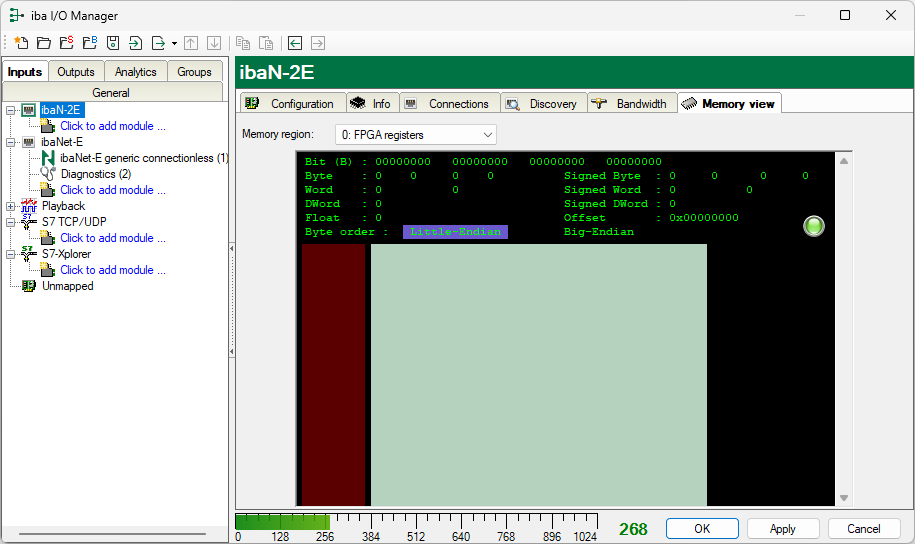Select Big-Endian byte order
Image resolution: width=915 pixels, height=544 pixels.
[598, 232]
